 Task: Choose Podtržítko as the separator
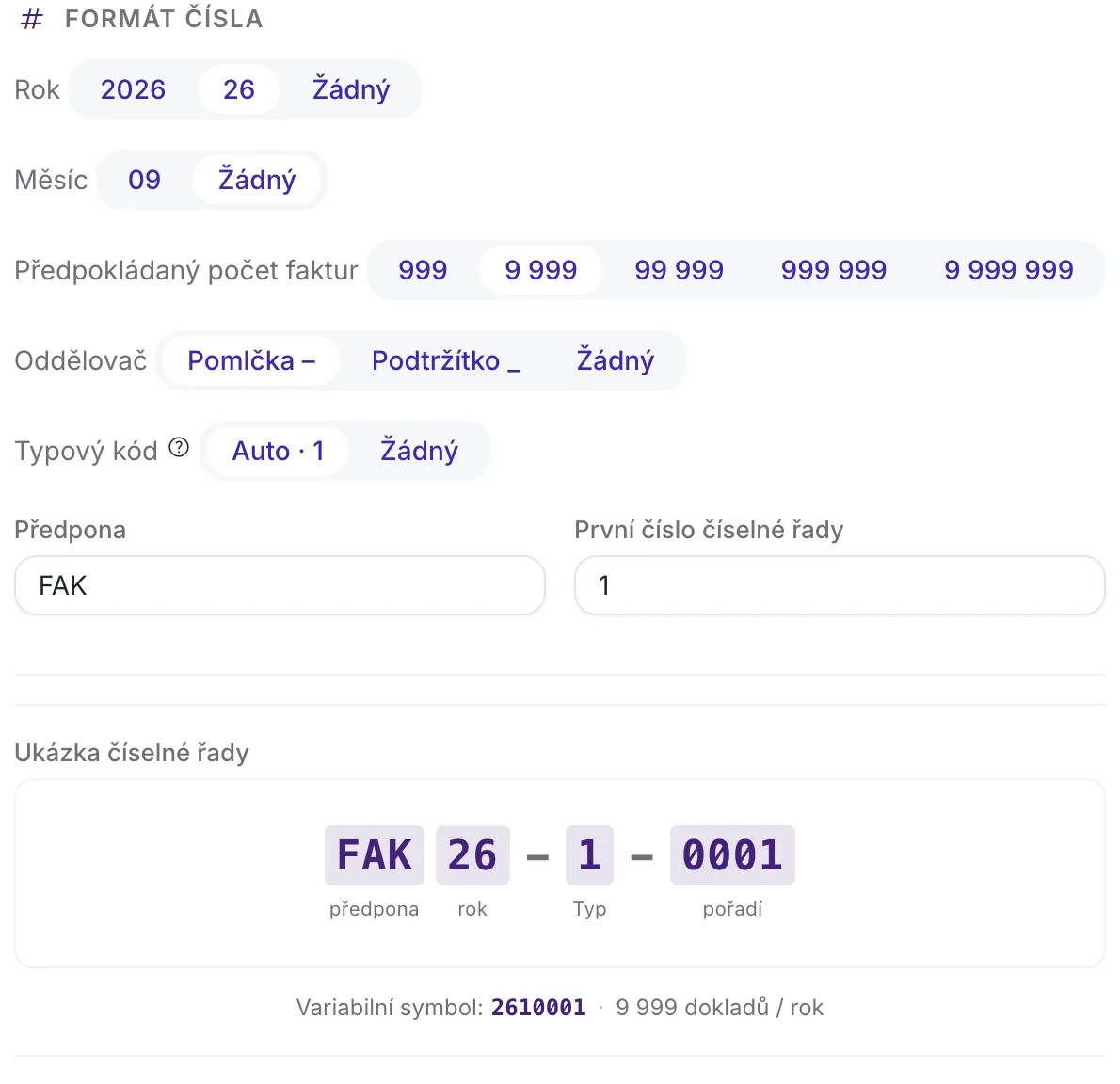(446, 360)
